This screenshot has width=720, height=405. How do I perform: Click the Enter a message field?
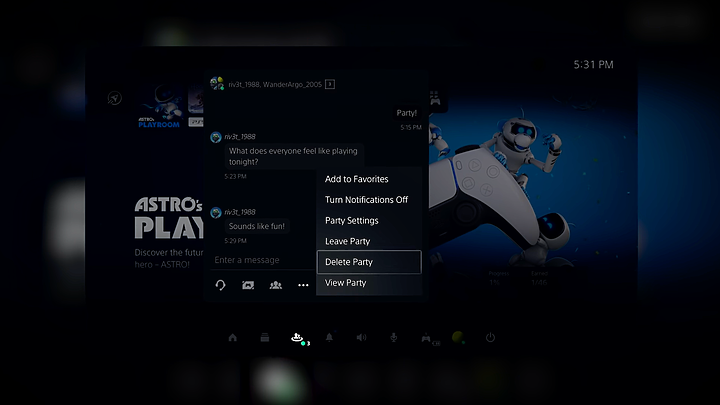[263, 260]
